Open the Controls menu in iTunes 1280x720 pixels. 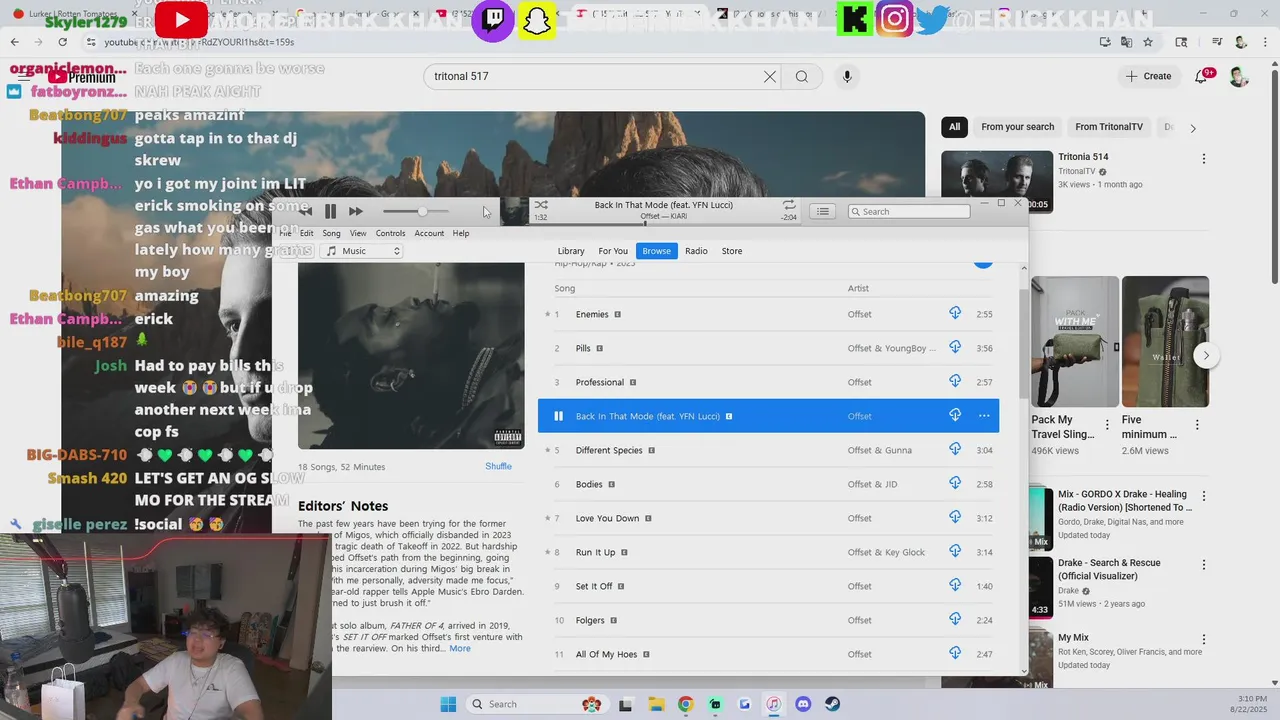390,233
